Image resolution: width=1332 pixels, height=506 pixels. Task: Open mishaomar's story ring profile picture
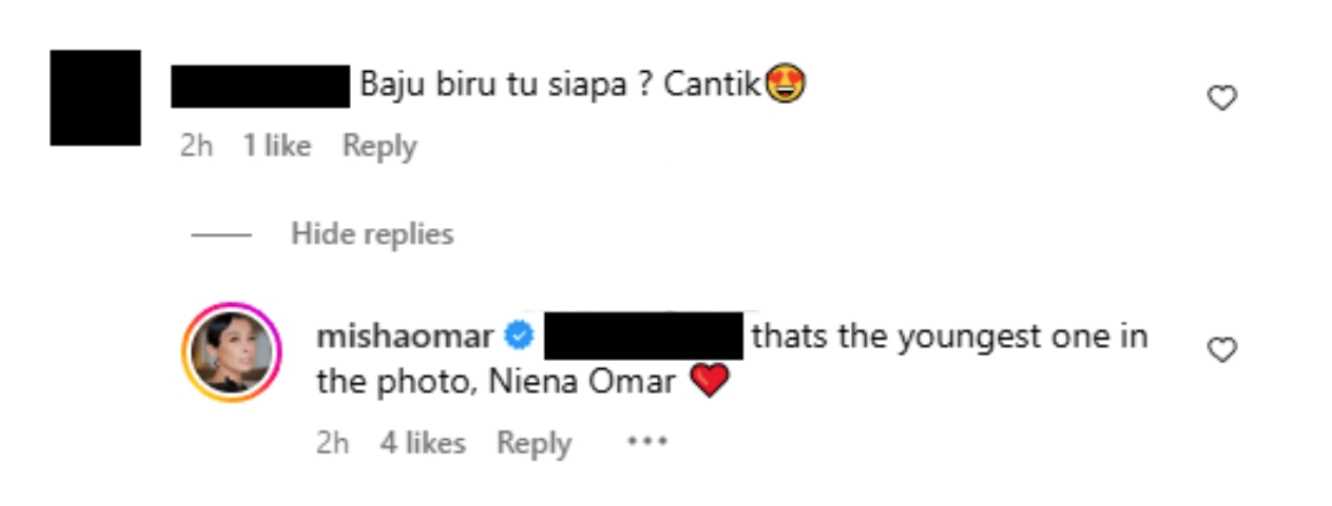click(232, 352)
